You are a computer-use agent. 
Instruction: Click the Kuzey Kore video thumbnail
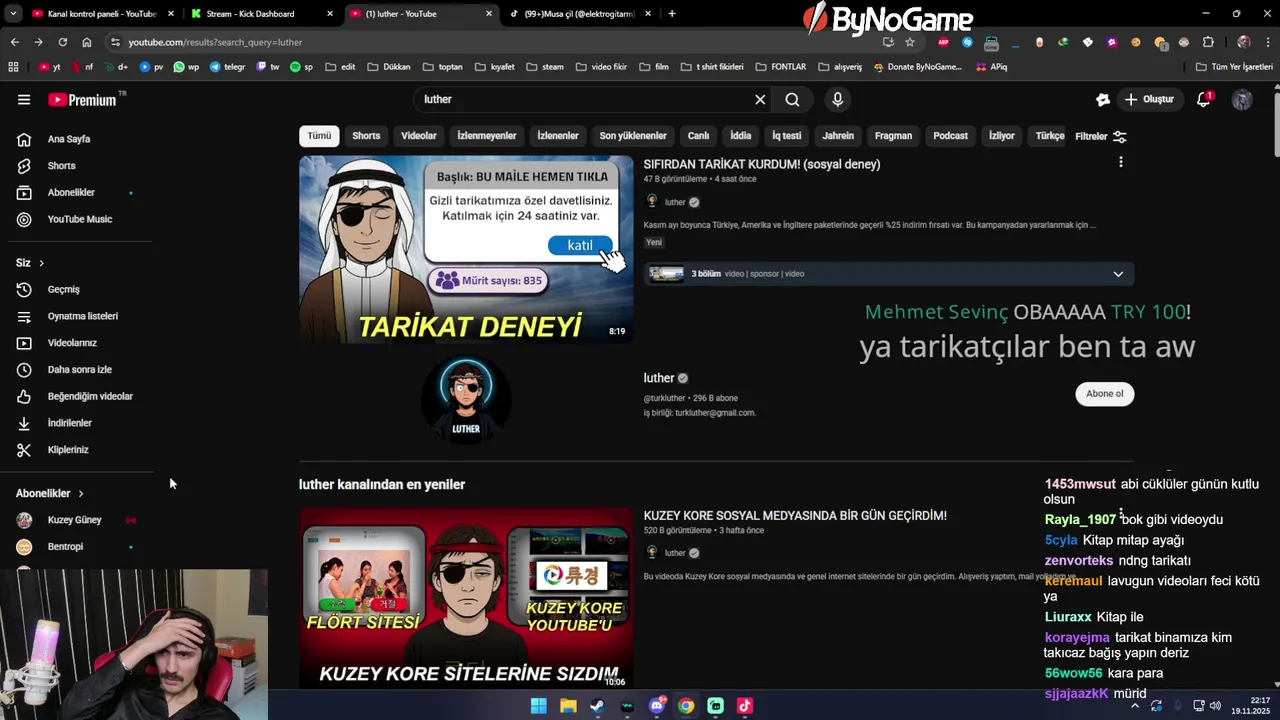point(466,597)
